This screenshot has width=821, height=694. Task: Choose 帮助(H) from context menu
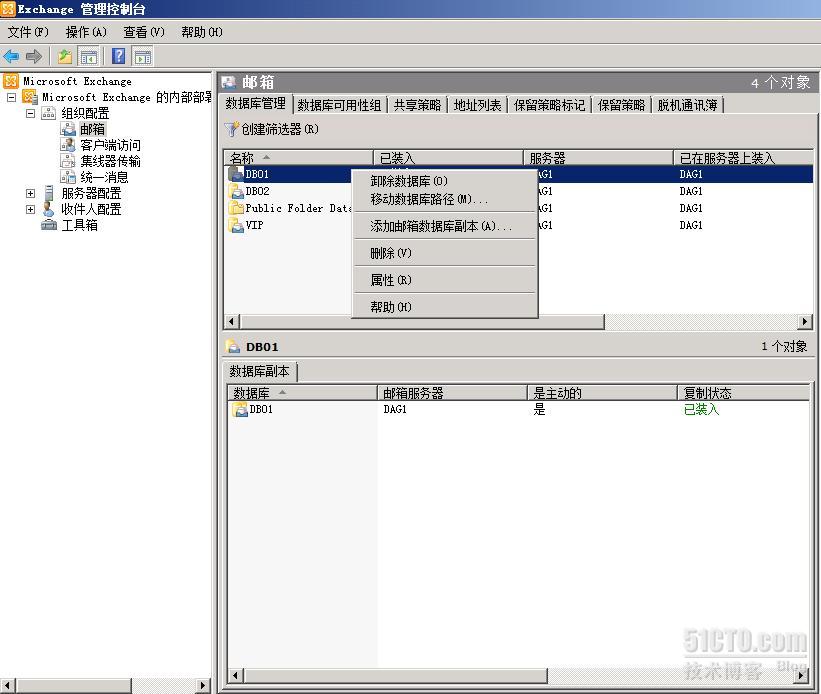coord(445,307)
